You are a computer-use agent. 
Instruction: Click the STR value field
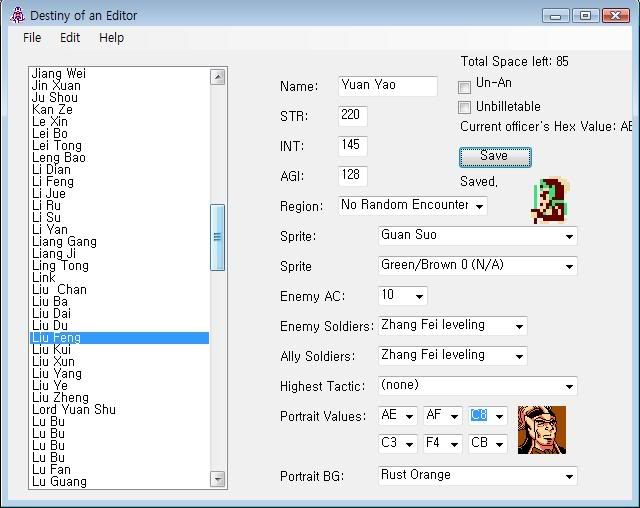(352, 116)
